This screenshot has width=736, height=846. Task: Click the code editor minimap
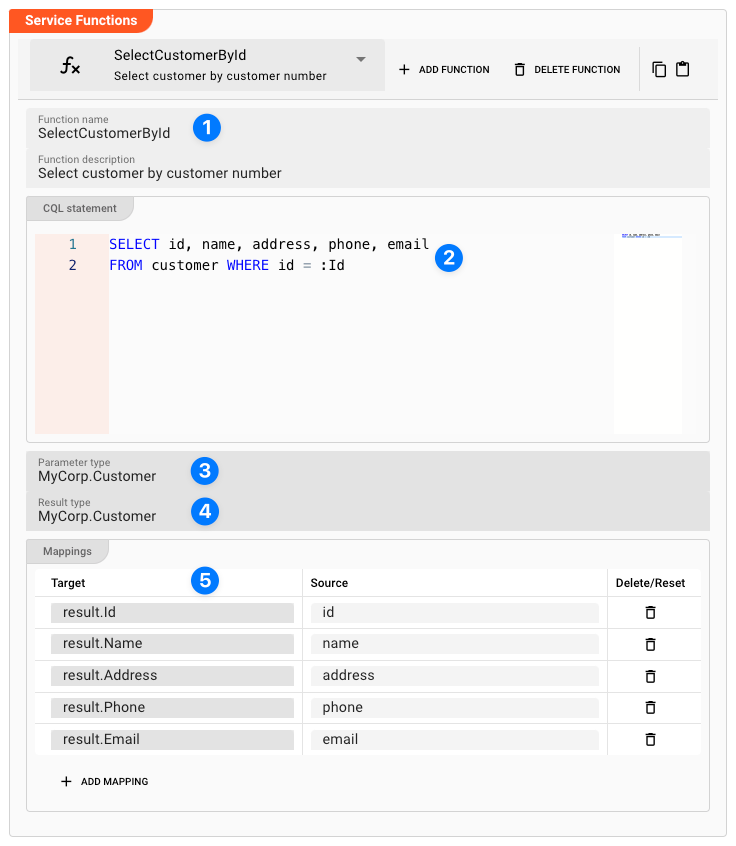pyautogui.click(x=647, y=330)
